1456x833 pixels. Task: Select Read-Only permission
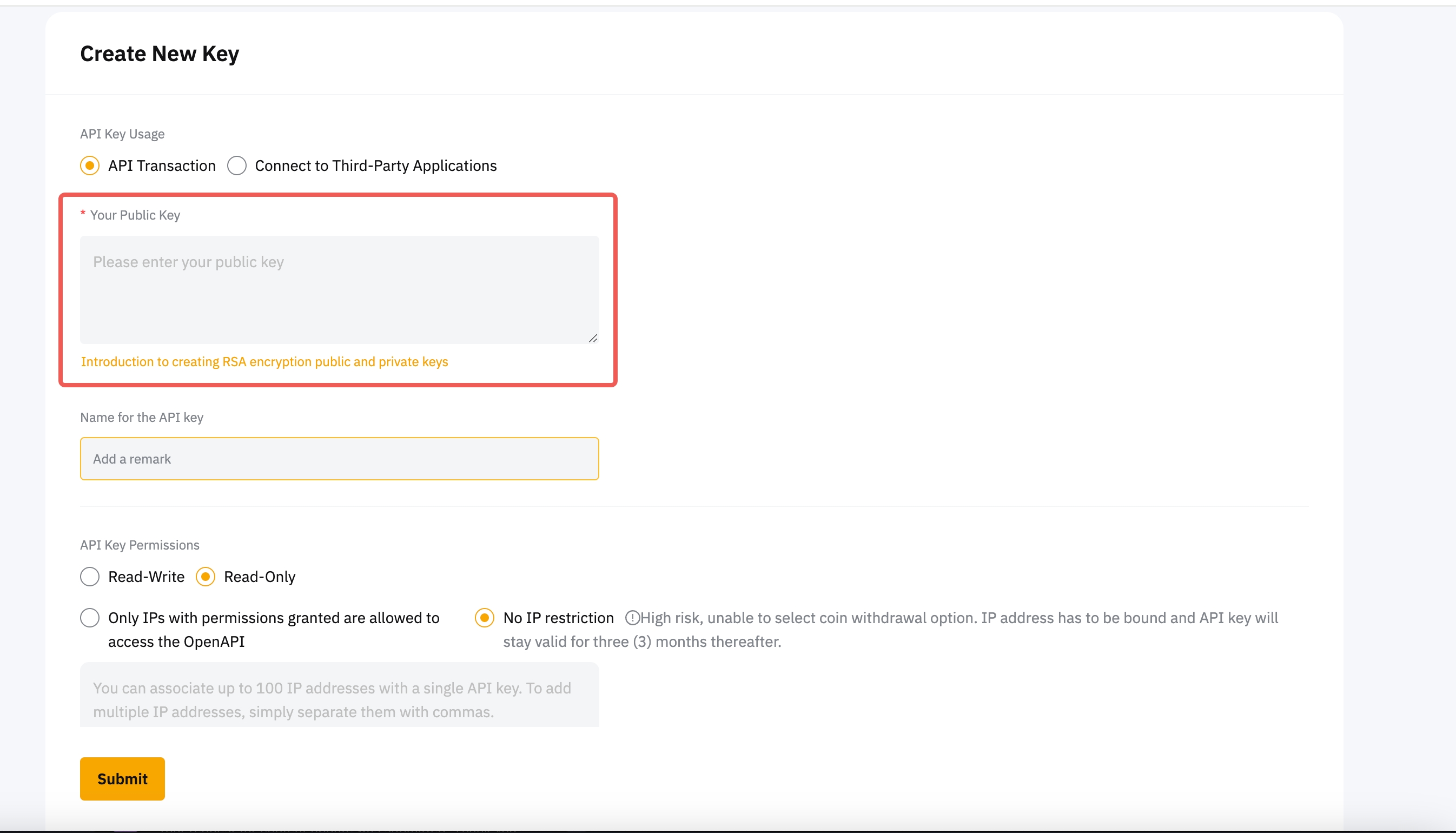click(x=206, y=577)
